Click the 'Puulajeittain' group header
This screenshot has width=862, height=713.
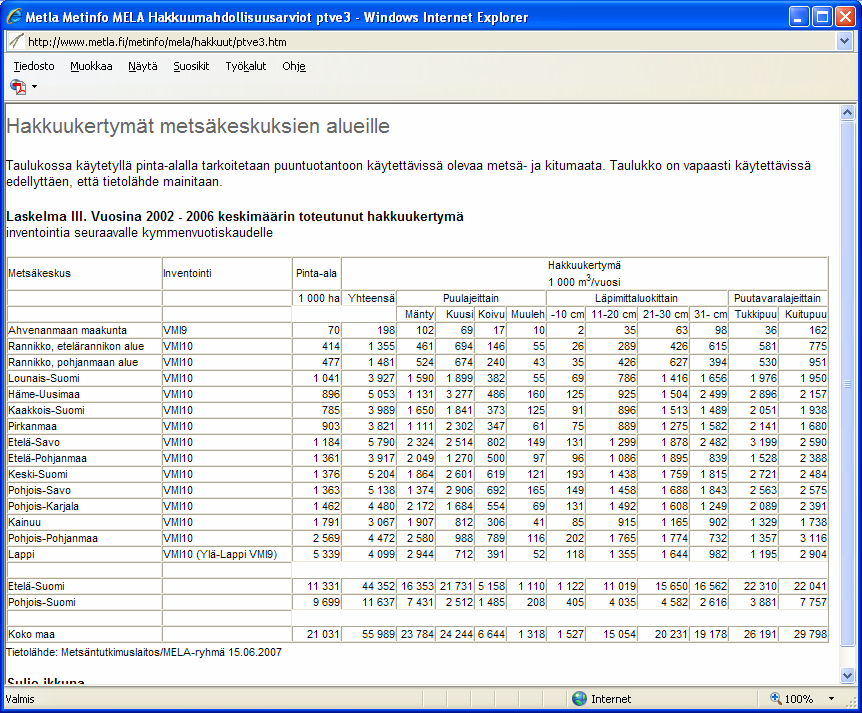[471, 298]
